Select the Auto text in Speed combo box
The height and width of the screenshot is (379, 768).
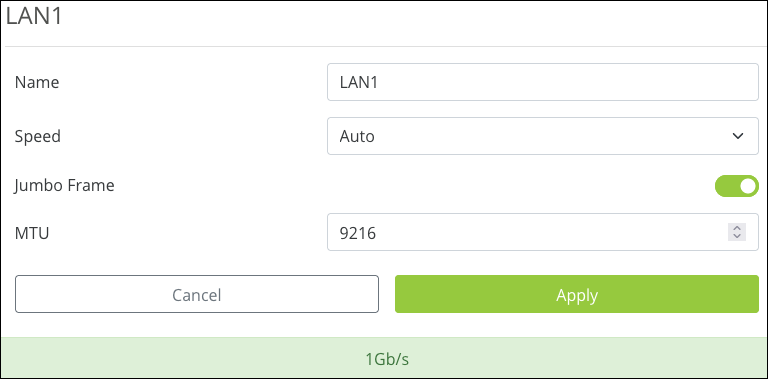point(357,136)
